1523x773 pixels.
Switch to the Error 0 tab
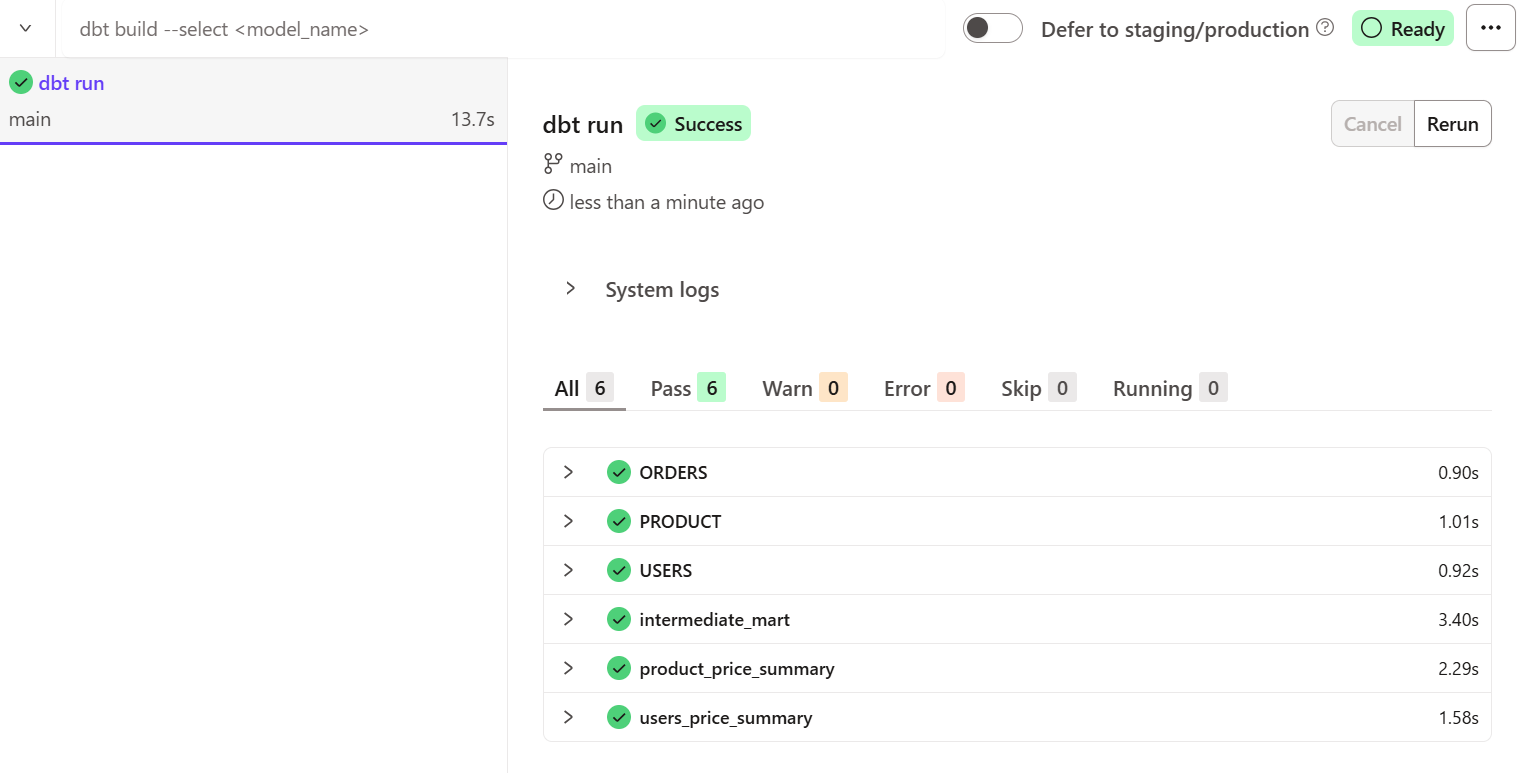(x=924, y=388)
